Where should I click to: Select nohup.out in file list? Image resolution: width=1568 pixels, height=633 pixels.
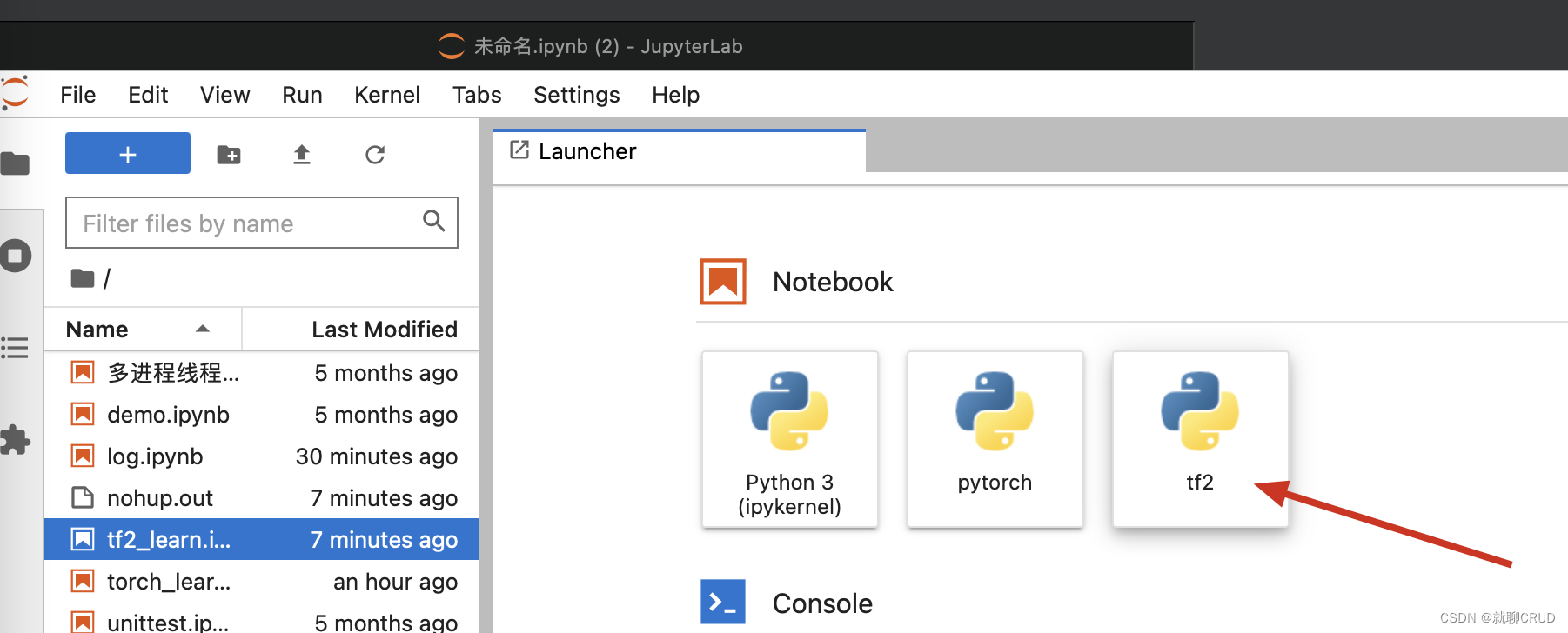[262, 497]
